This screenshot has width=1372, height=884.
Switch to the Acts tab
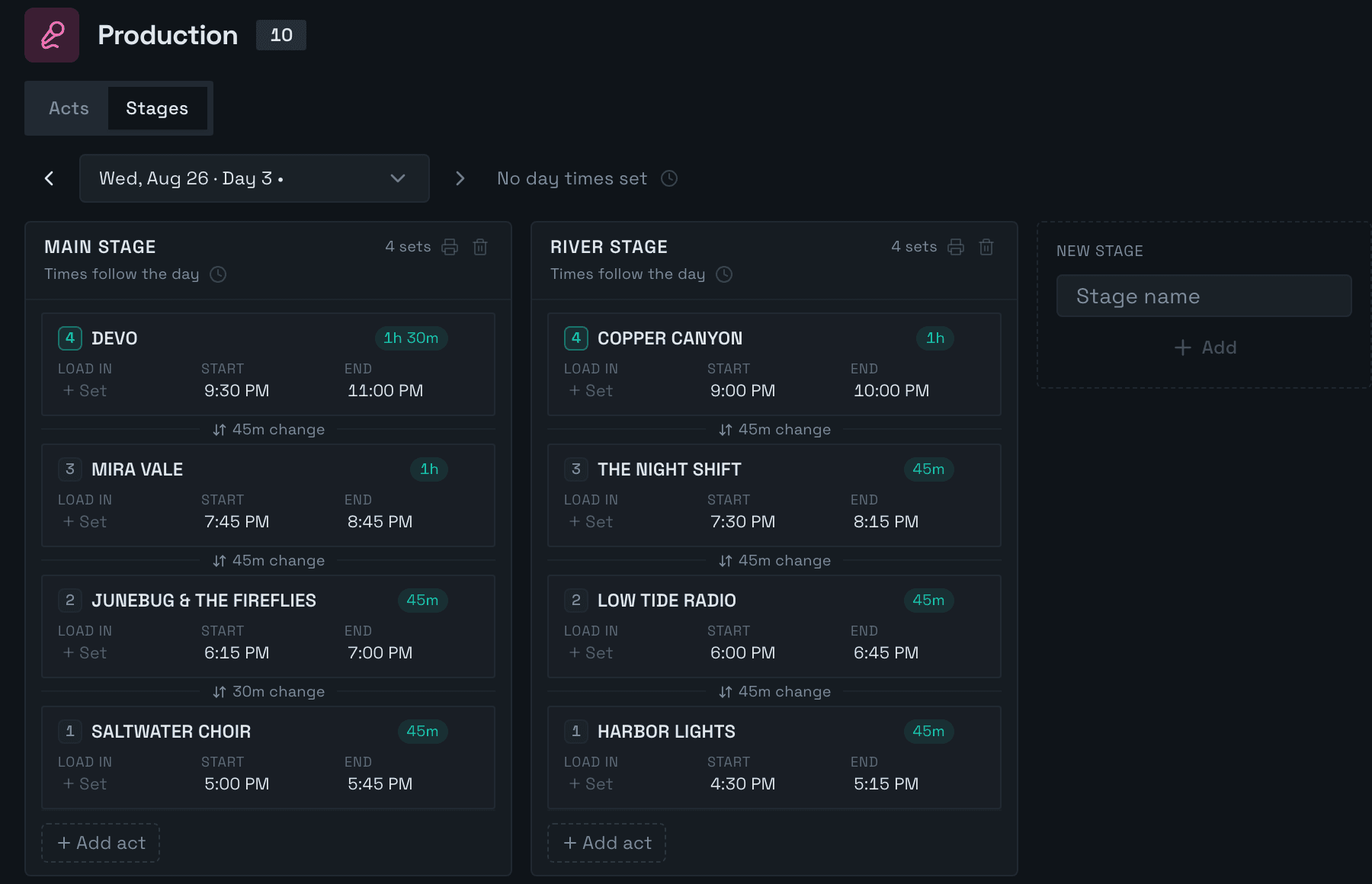click(x=69, y=108)
